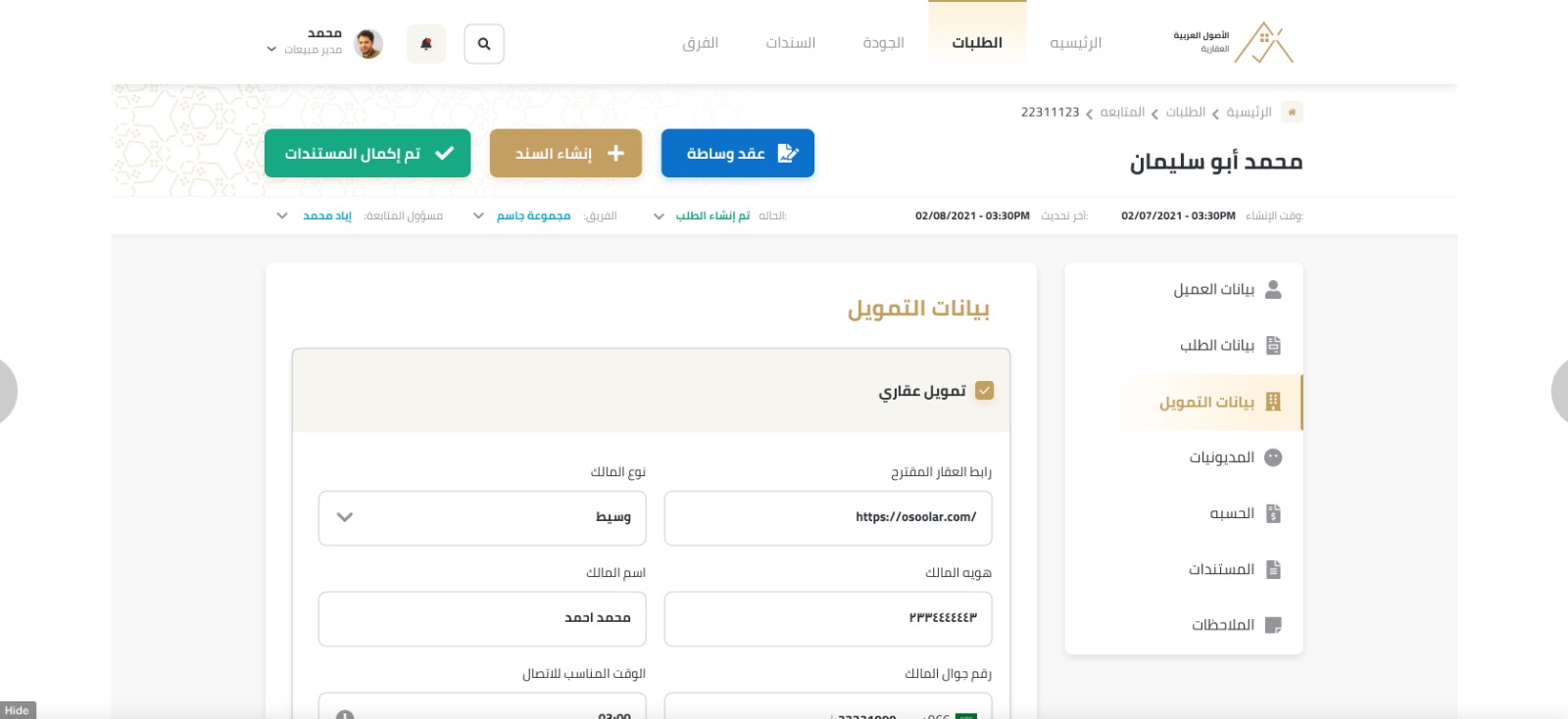Click the المتابعة breadcrumb link

pyautogui.click(x=1122, y=113)
